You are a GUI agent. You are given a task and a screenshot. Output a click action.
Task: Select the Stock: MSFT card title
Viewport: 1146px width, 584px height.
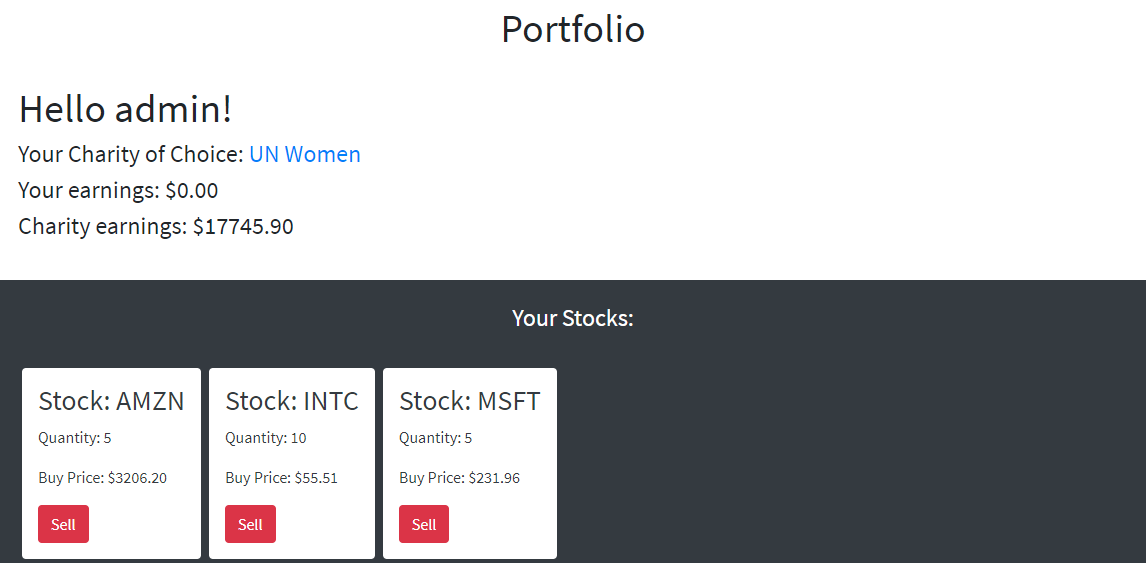tap(469, 401)
